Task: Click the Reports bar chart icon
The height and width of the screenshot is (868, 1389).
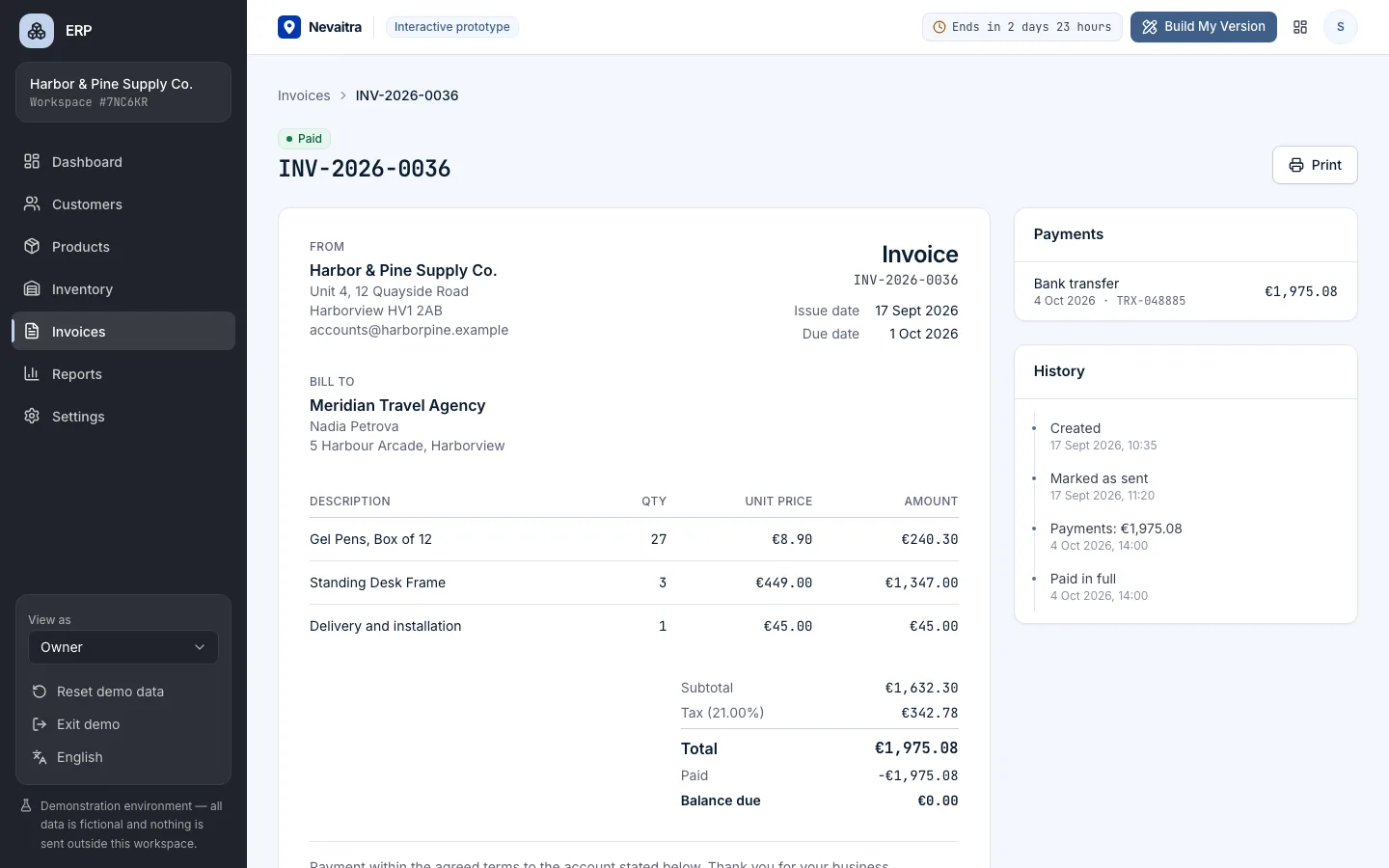Action: coord(32,373)
